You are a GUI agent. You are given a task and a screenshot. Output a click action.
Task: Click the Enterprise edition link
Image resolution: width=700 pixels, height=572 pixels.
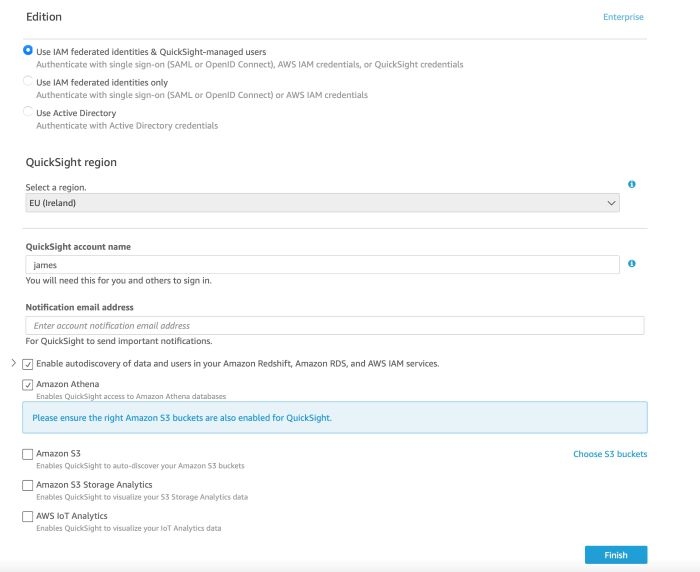pos(623,17)
